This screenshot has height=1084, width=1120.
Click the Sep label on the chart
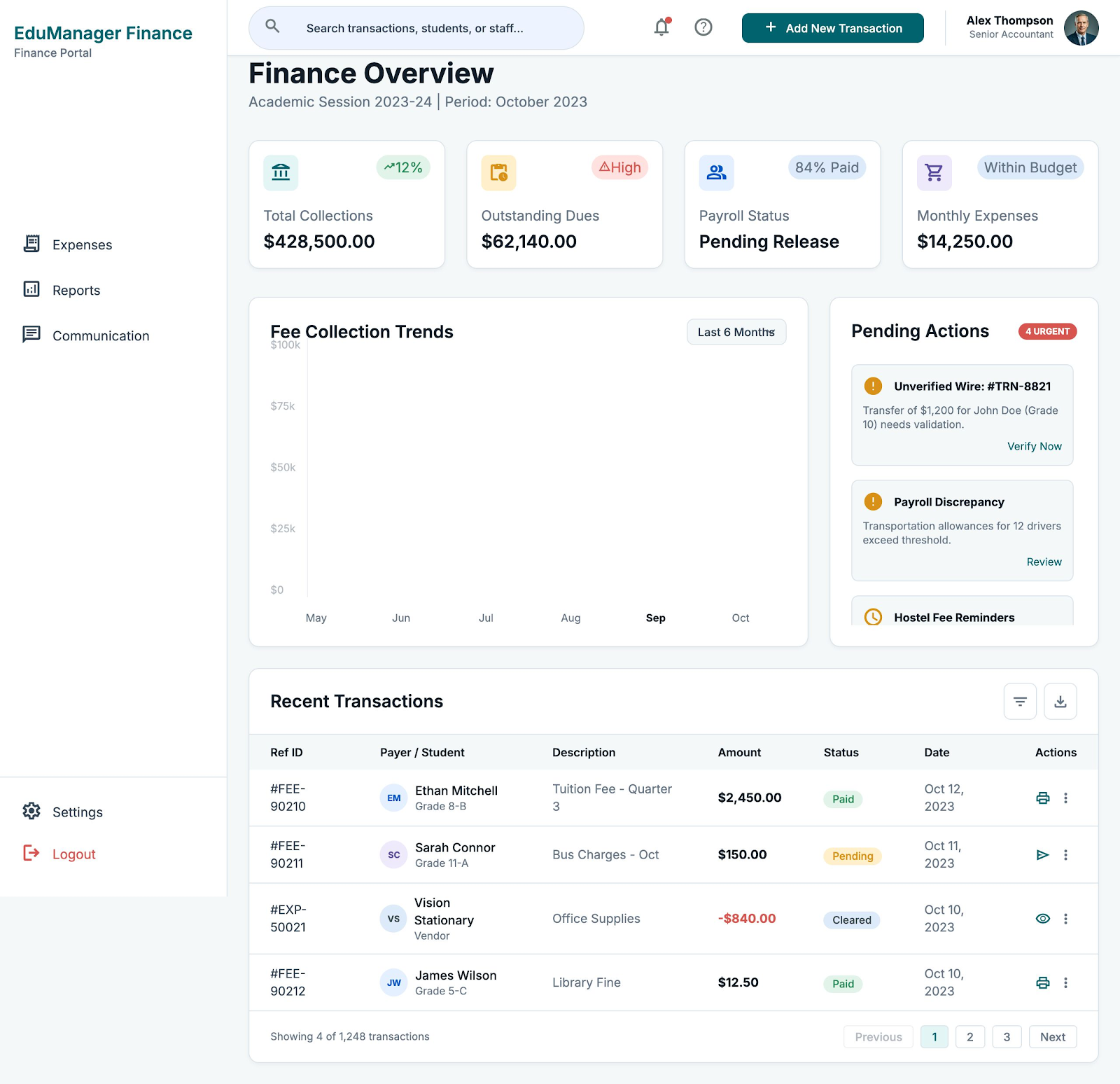pos(655,618)
